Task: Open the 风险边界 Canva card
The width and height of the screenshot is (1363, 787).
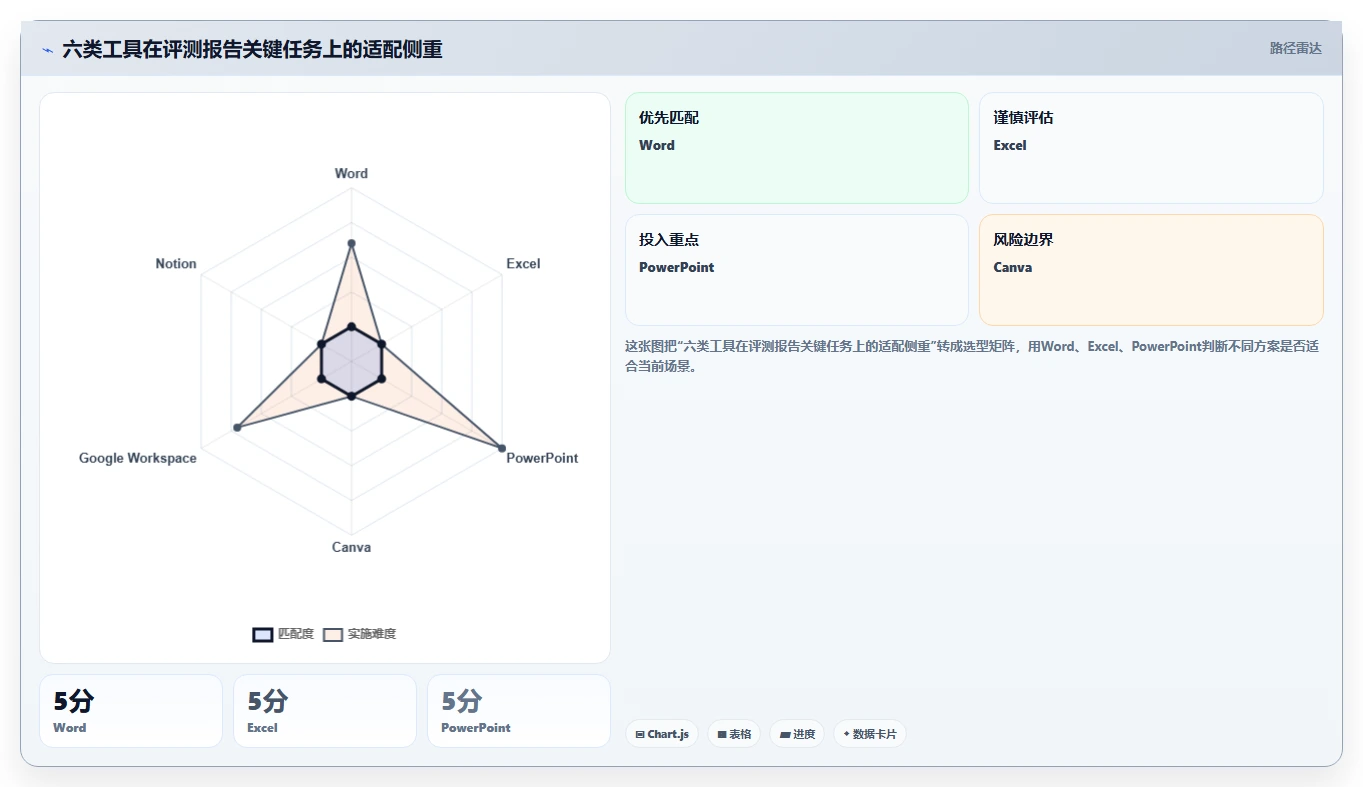Action: pos(1151,270)
